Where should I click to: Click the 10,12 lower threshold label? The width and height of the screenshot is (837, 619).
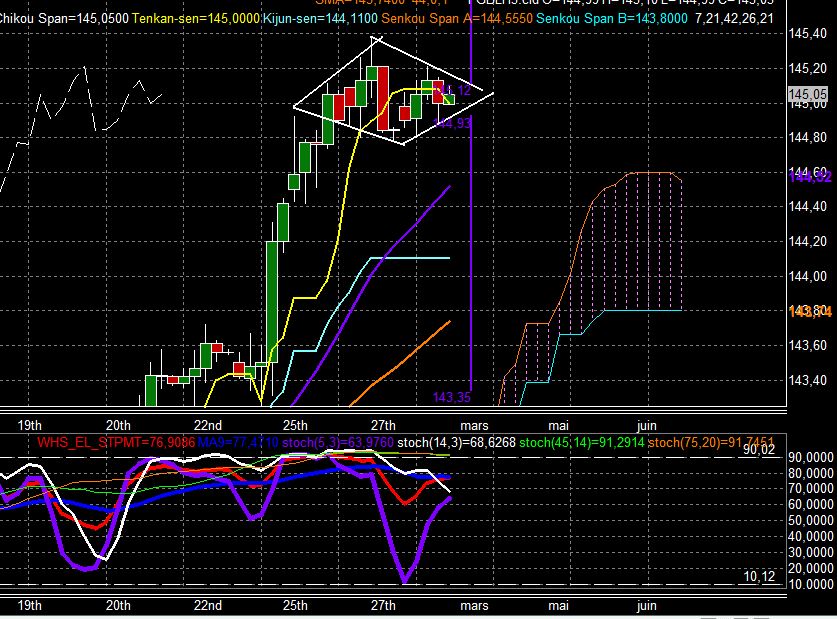759,576
